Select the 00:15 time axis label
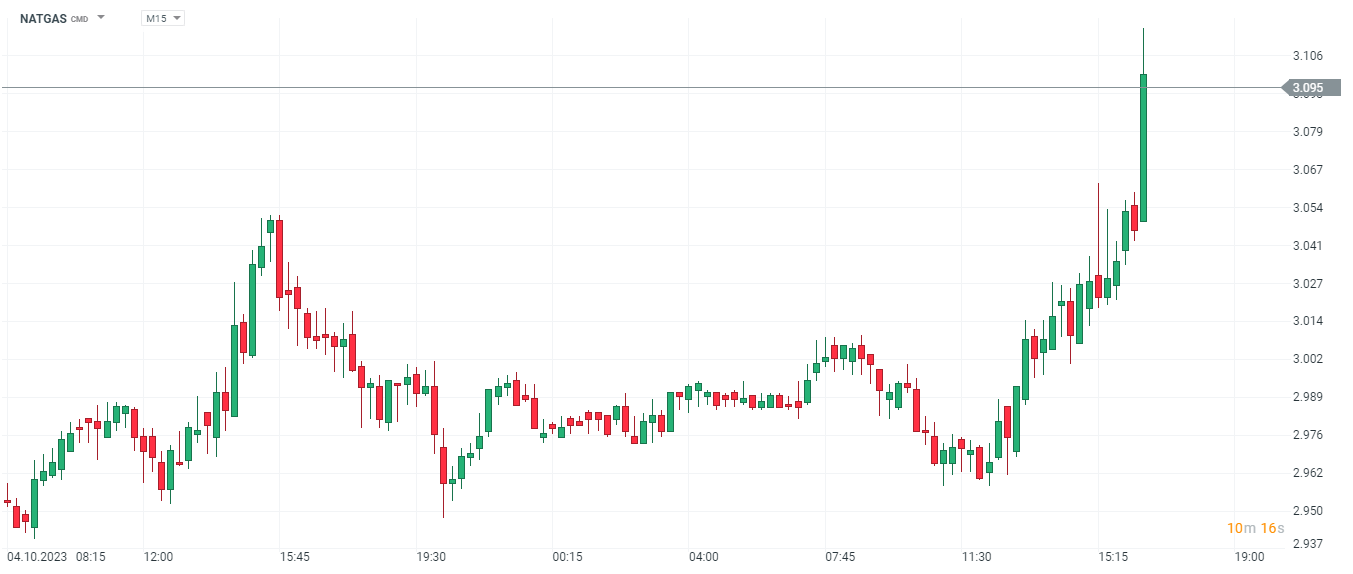The height and width of the screenshot is (574, 1353). coord(567,556)
